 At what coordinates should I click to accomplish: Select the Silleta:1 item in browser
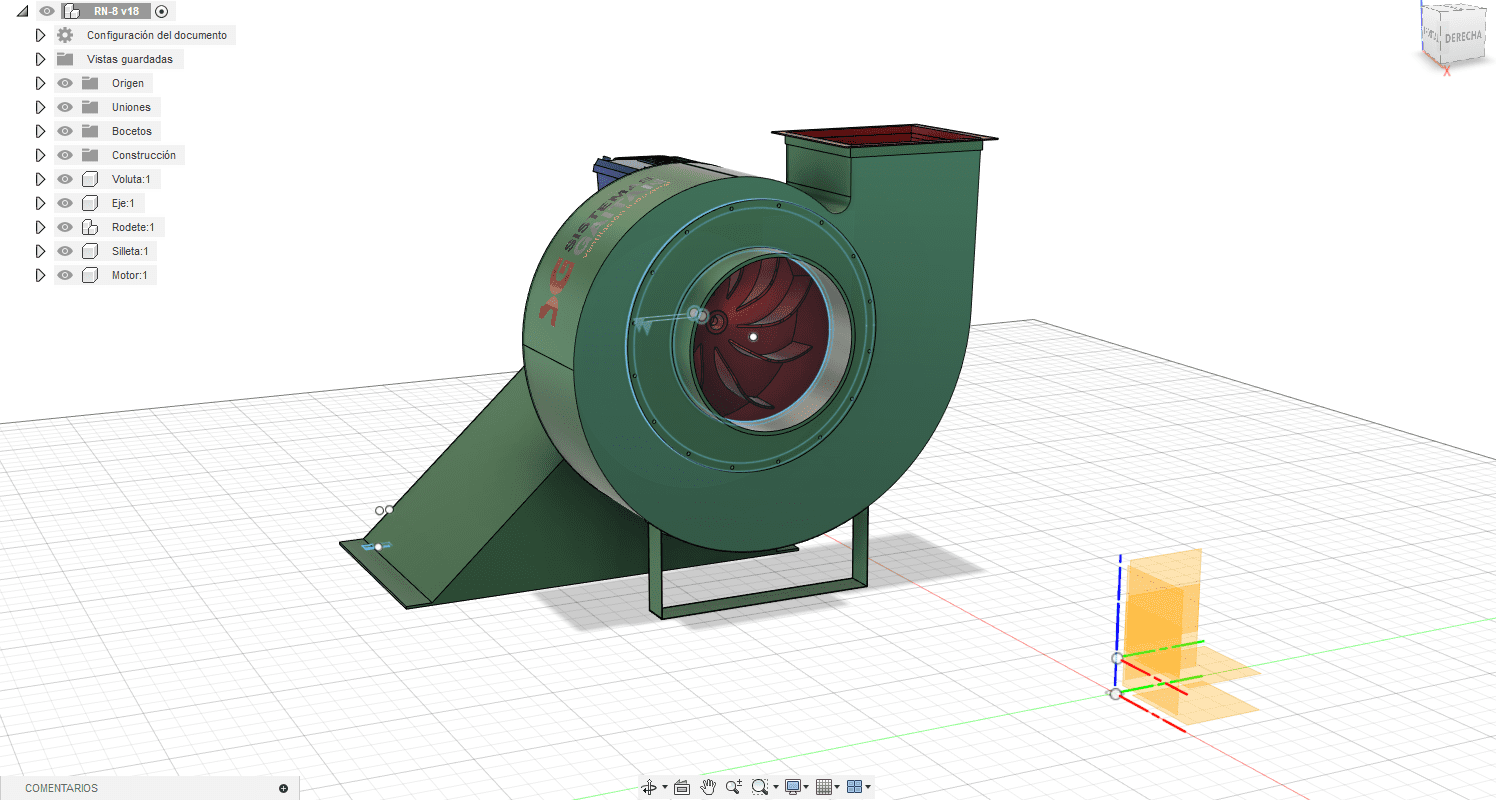pyautogui.click(x=130, y=251)
